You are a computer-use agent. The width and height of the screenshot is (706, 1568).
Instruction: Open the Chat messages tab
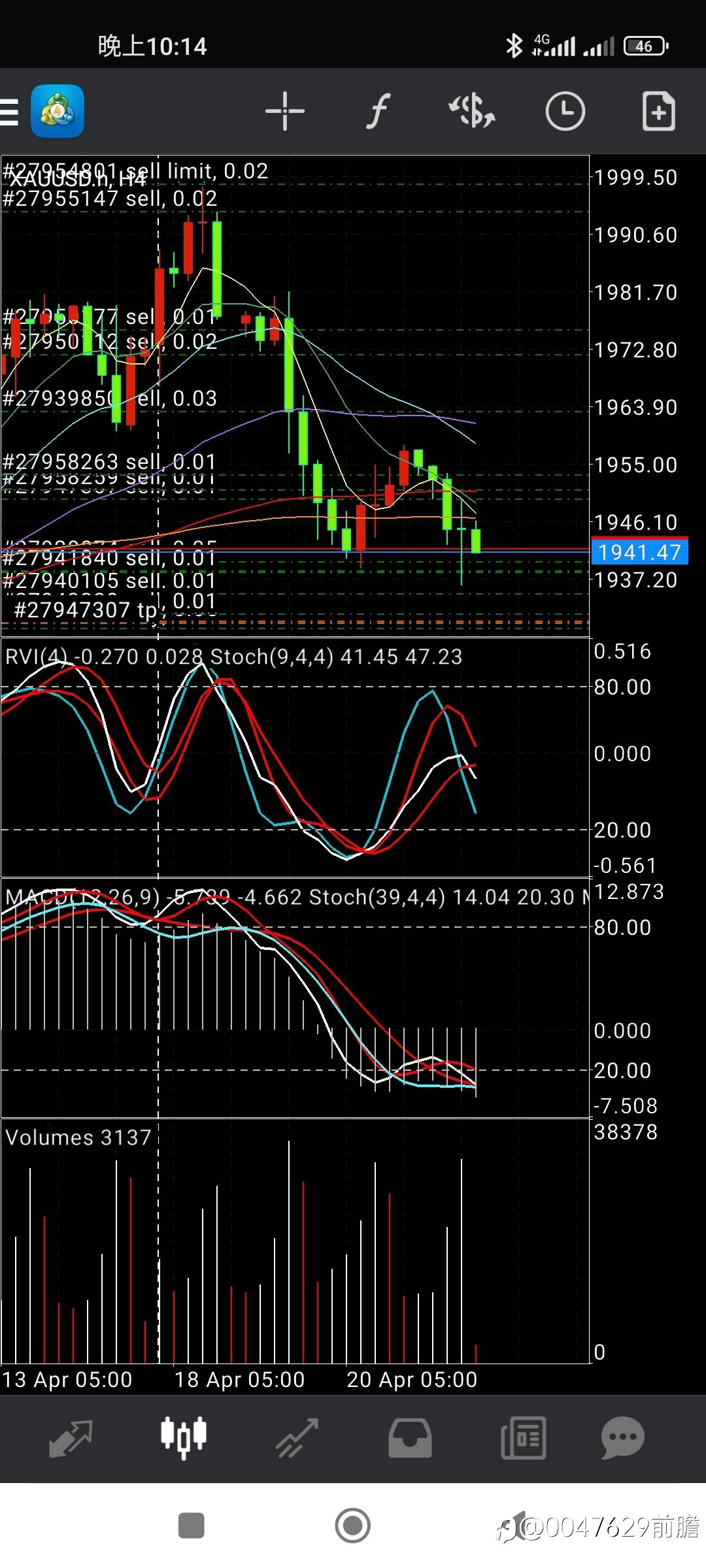tap(622, 1438)
